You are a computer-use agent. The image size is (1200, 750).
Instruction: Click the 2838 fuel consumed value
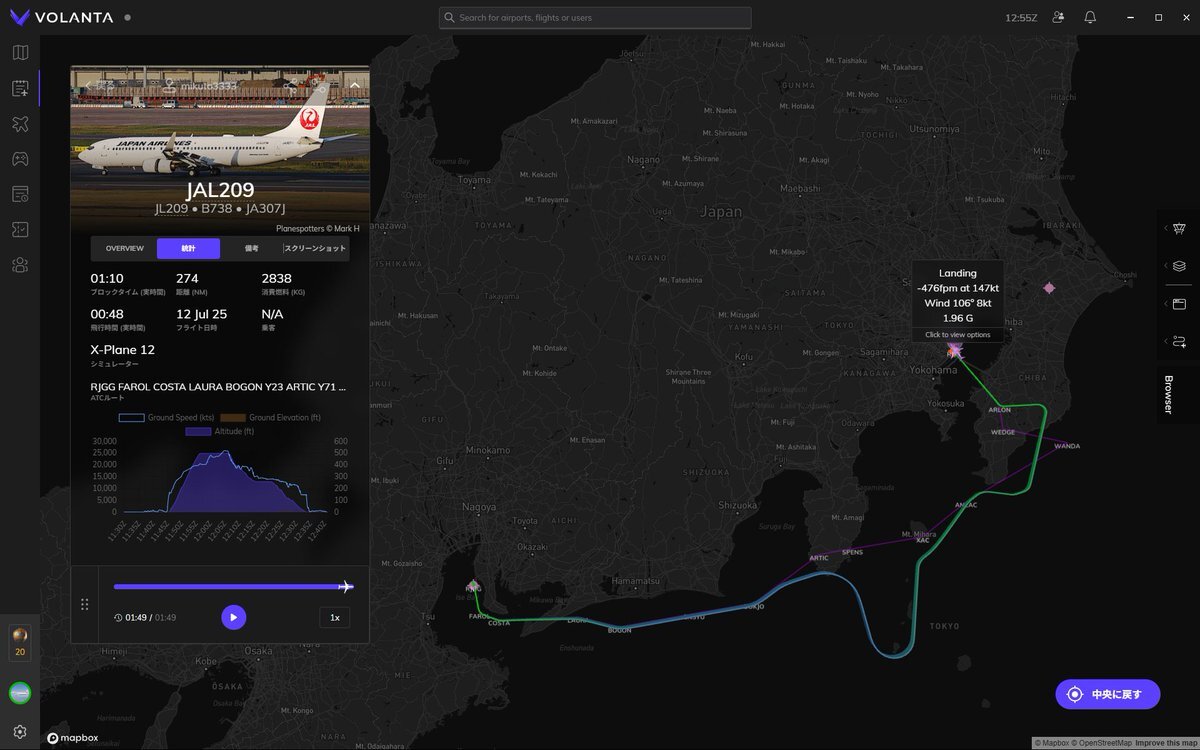click(x=276, y=279)
